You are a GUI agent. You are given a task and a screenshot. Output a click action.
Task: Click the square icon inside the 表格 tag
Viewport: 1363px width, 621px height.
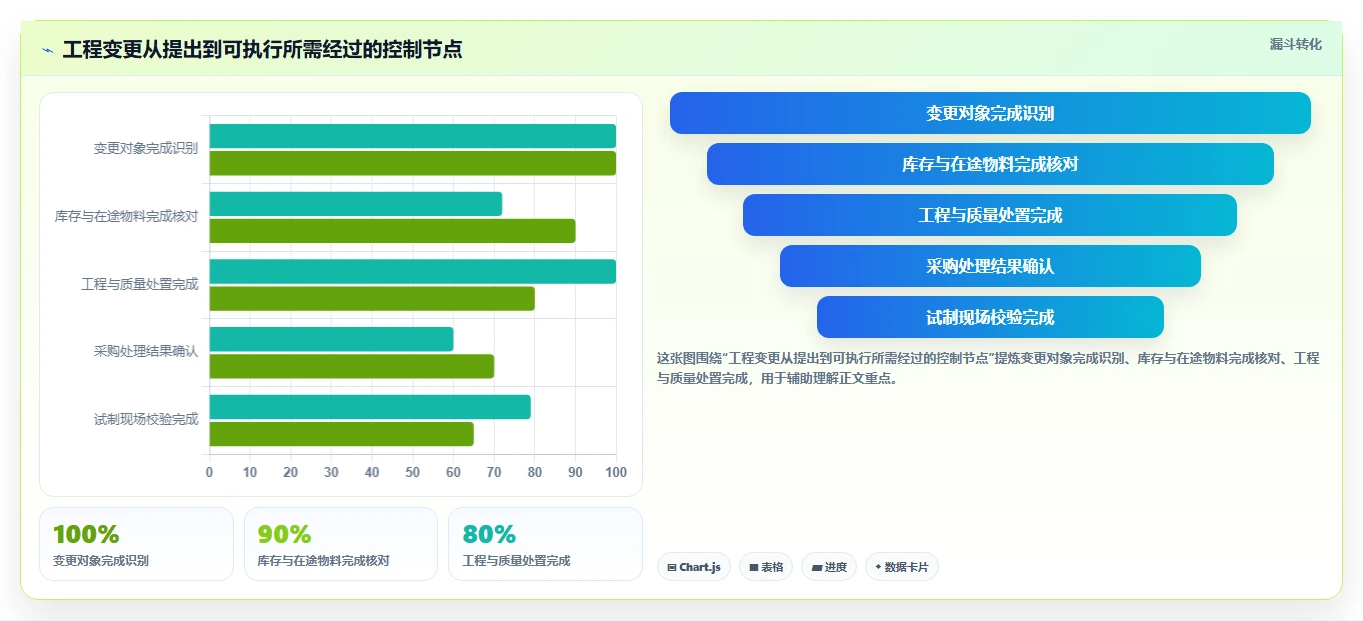pyautogui.click(x=754, y=567)
